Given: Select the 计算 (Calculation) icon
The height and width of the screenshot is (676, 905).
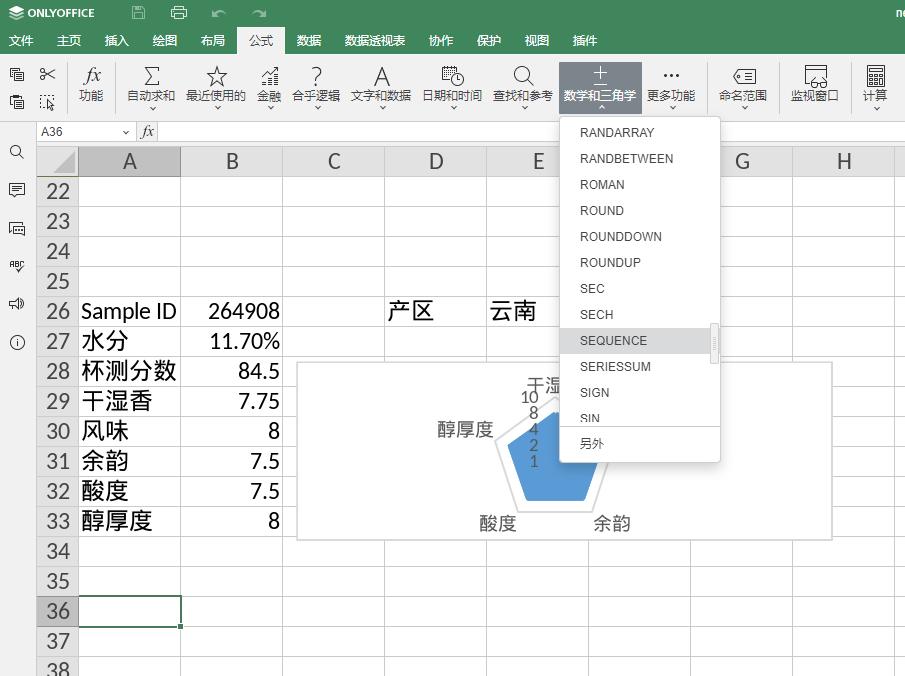Looking at the screenshot, I should point(874,86).
